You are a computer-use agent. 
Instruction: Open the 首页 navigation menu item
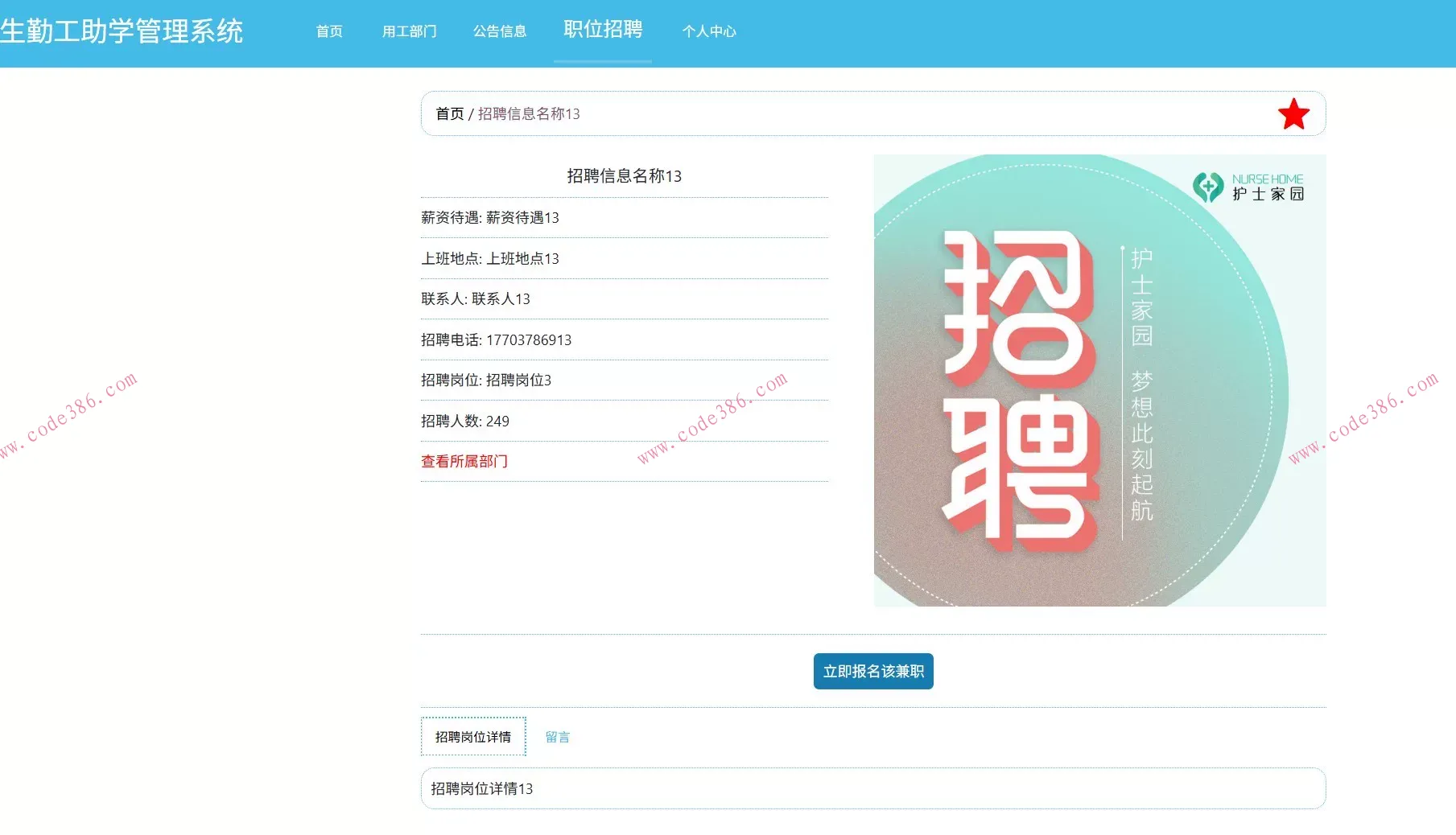point(328,31)
